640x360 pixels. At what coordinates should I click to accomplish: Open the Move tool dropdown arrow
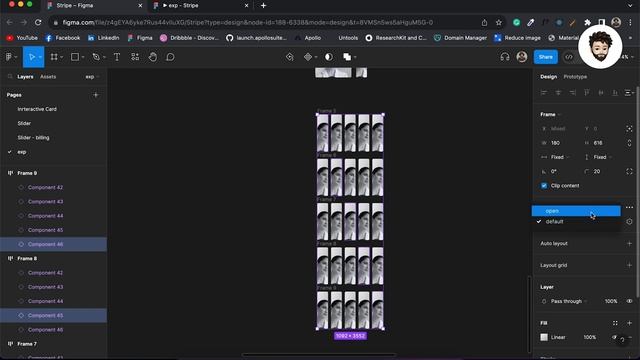(x=40, y=58)
